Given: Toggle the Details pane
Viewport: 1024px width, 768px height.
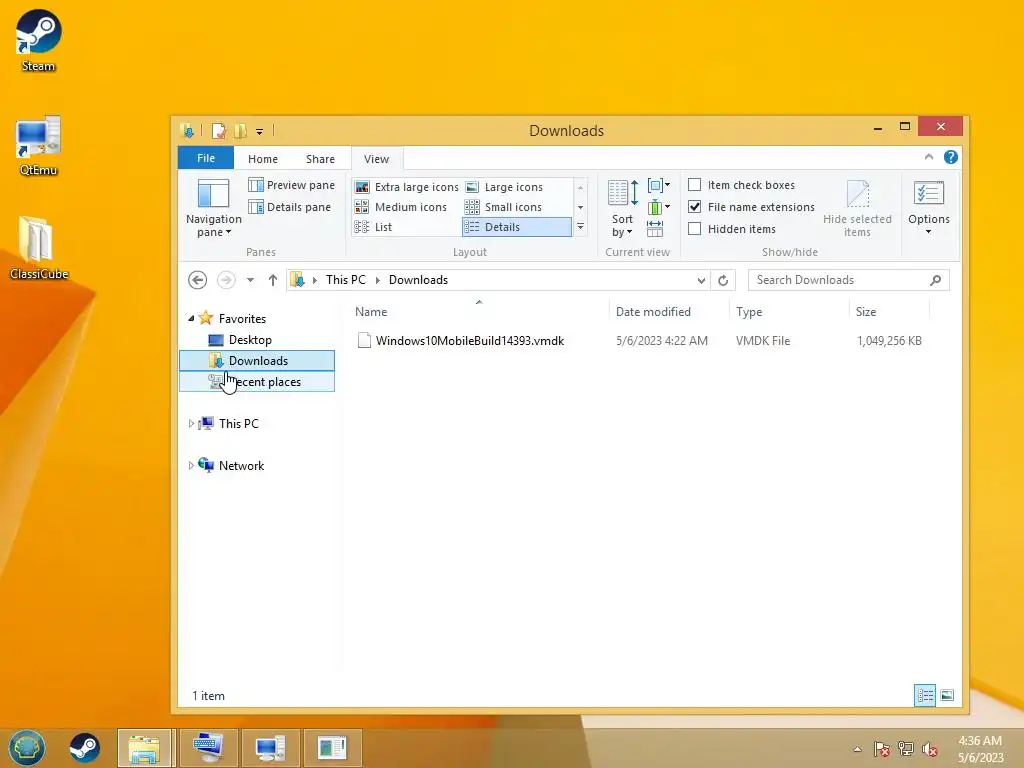Looking at the screenshot, I should point(290,207).
